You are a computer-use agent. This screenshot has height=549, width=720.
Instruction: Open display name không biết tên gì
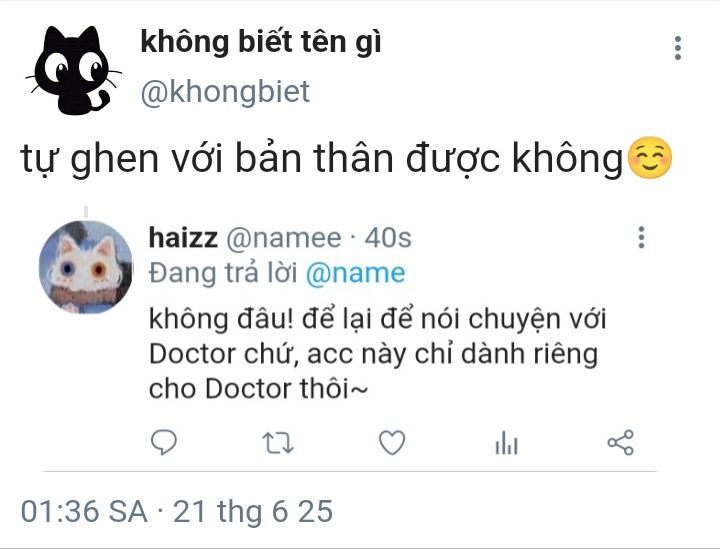point(261,42)
